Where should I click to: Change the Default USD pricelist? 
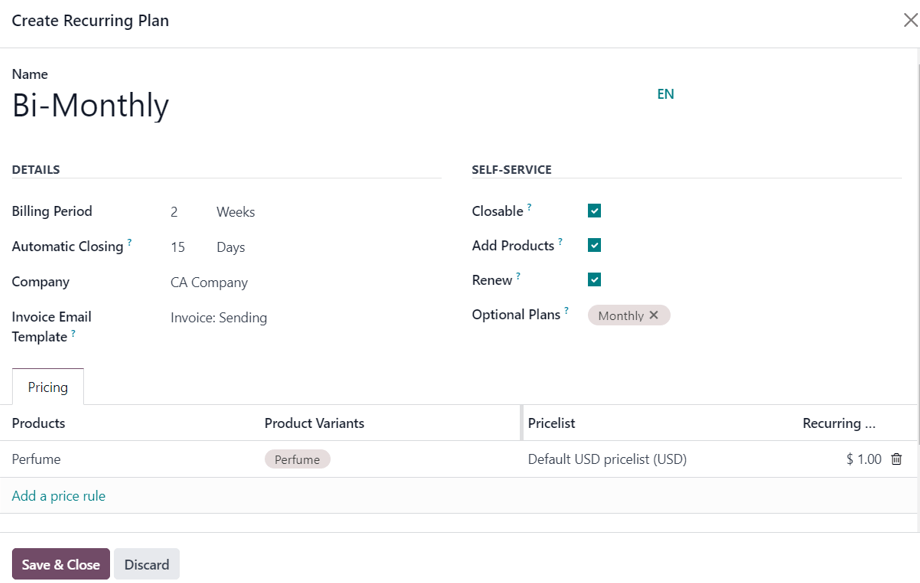607,459
